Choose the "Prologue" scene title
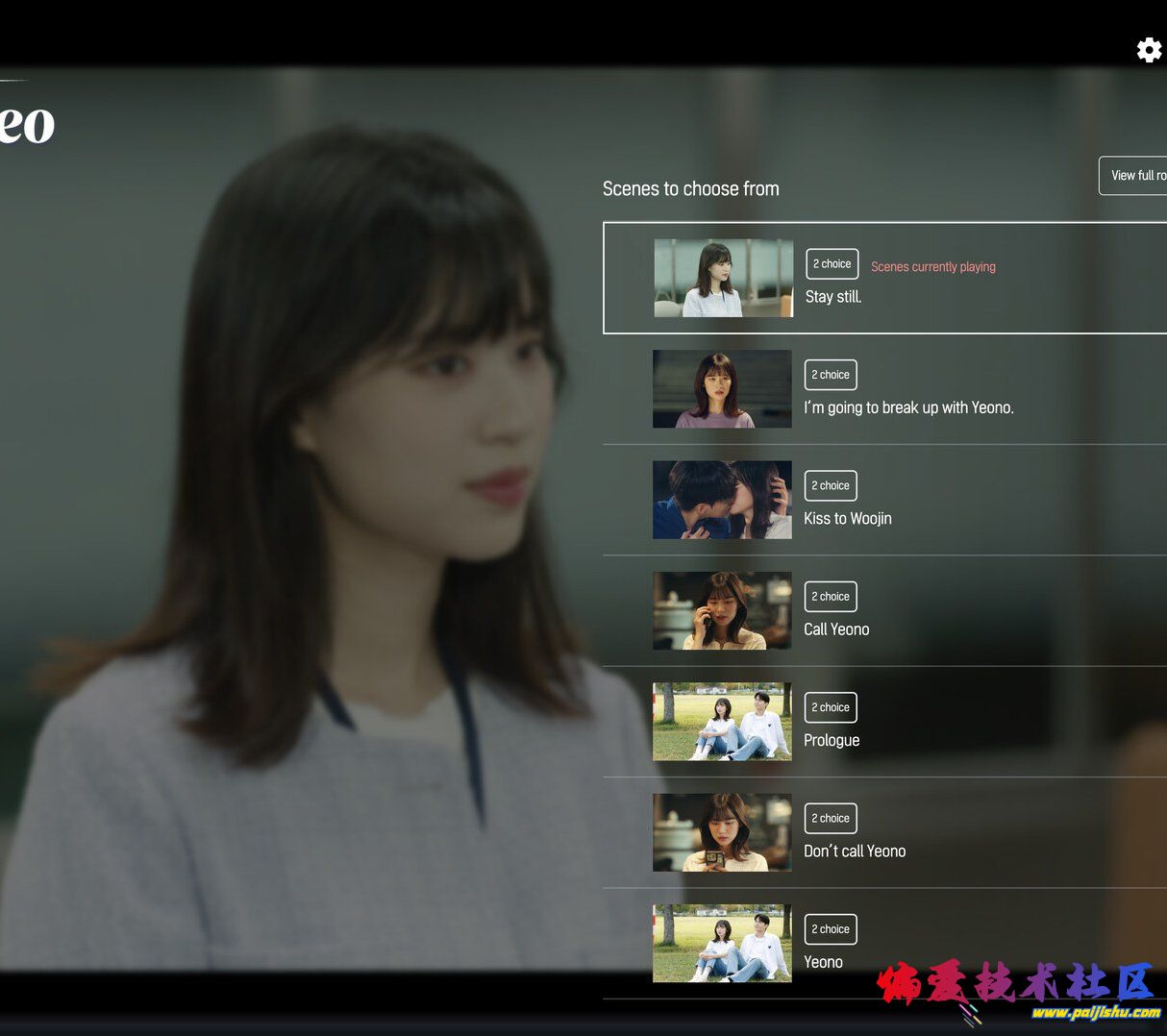 point(832,741)
